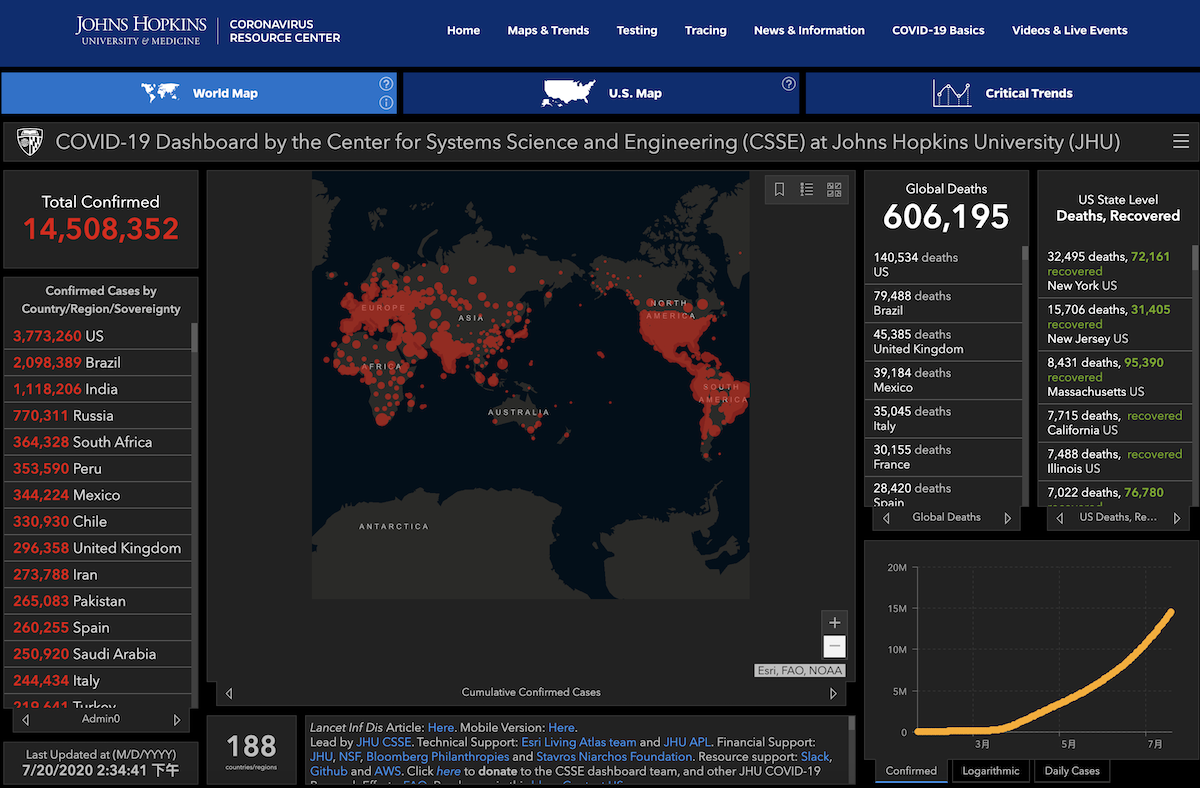
Task: Open Tracing in top navigation
Action: coord(706,30)
